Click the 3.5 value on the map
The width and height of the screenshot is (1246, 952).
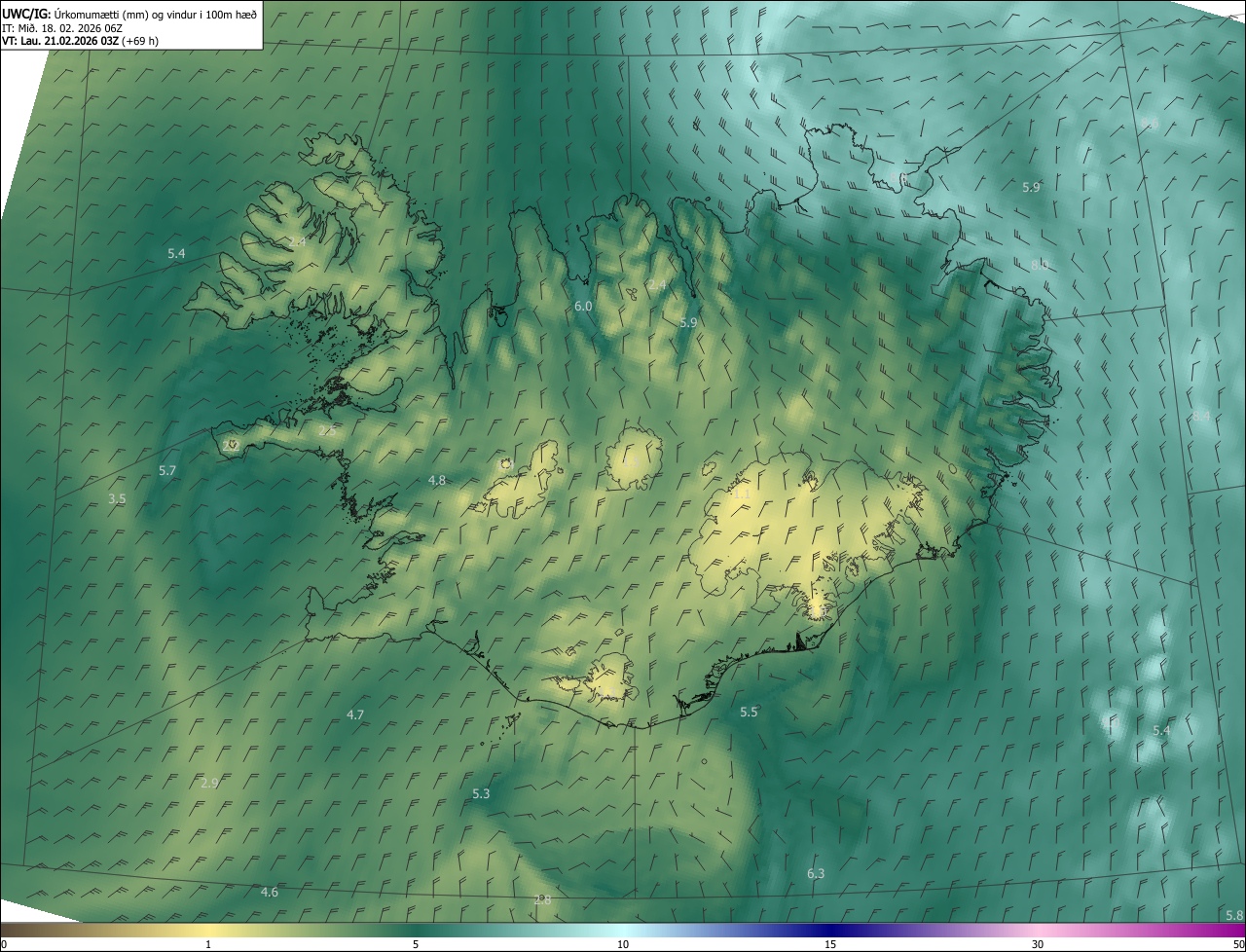(x=117, y=498)
